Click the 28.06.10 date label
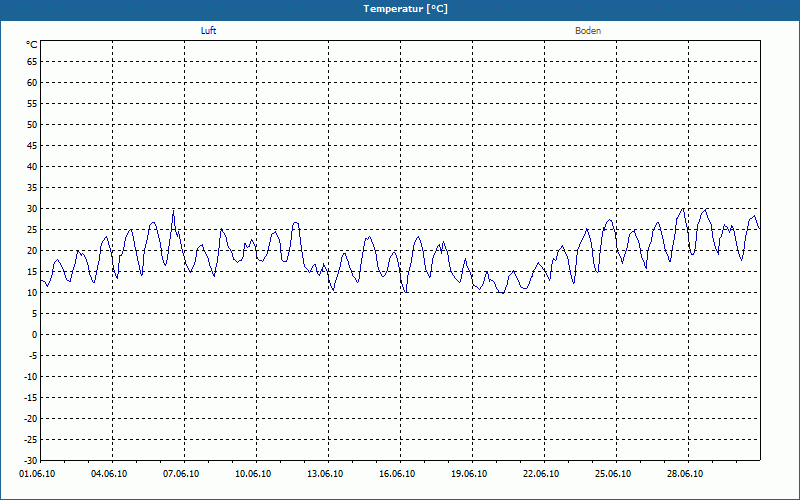Viewport: 800px width, 500px height. click(685, 474)
